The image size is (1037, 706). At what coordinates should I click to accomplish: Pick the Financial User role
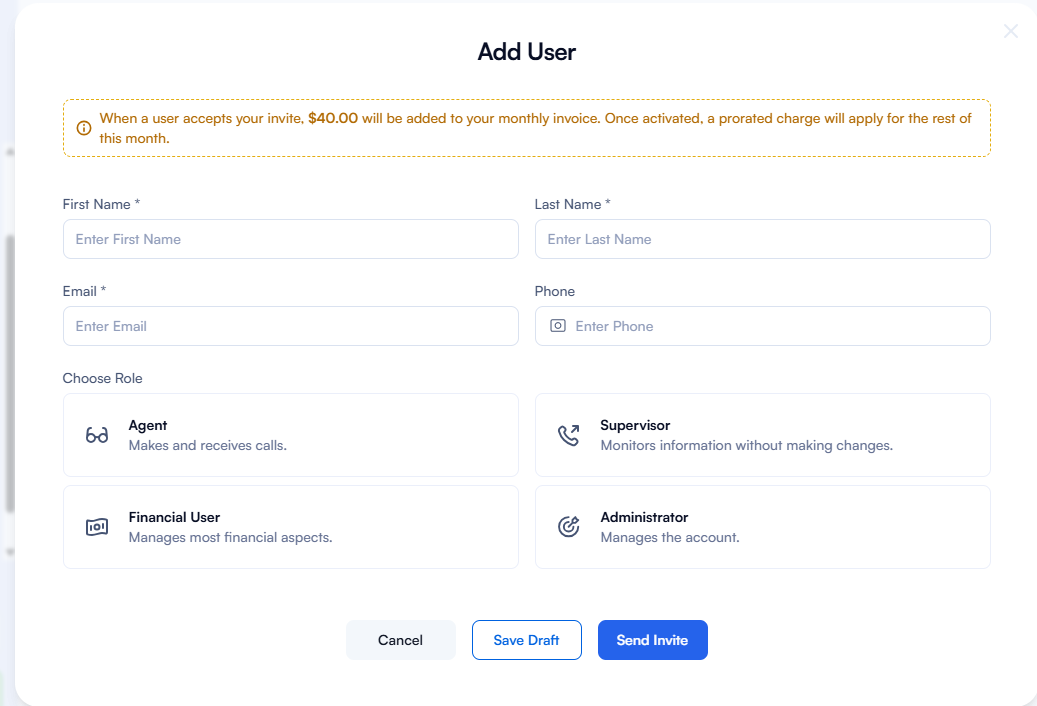click(290, 527)
